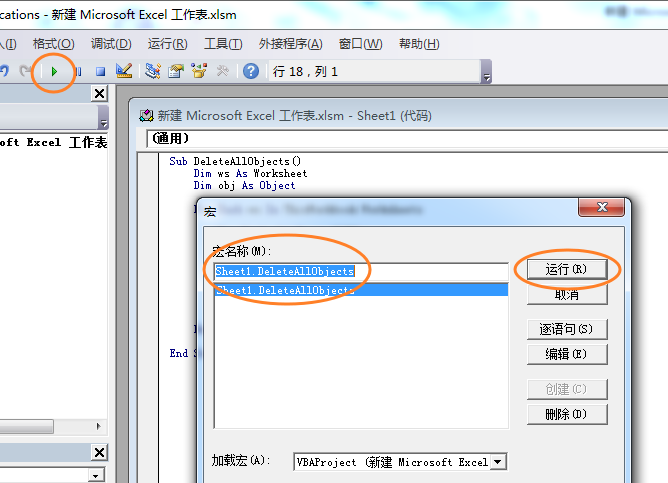
Task: Open the 工具(T) menu
Action: [222, 44]
